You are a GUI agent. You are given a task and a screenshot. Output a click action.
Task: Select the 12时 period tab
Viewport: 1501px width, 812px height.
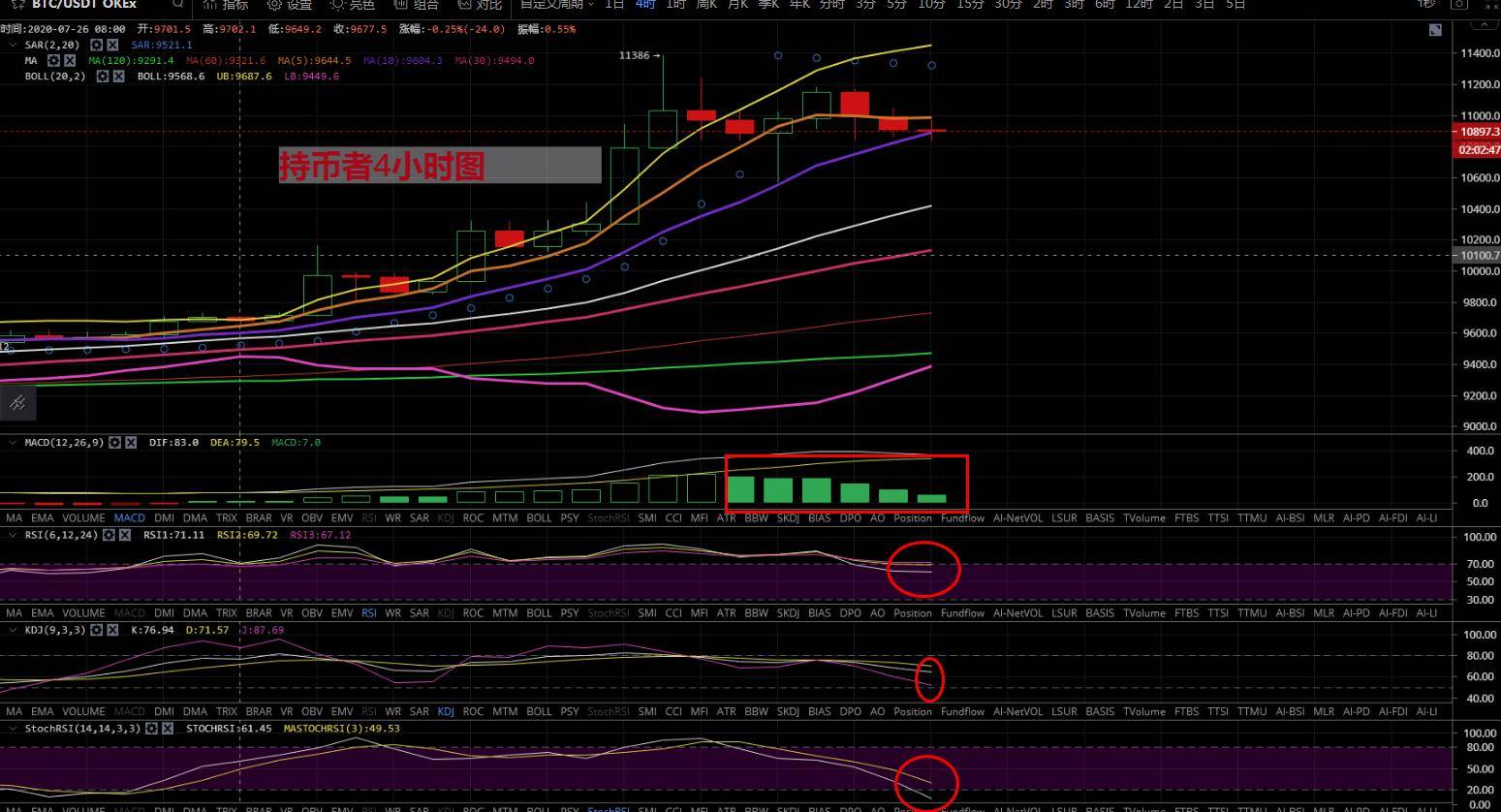coord(1139,4)
